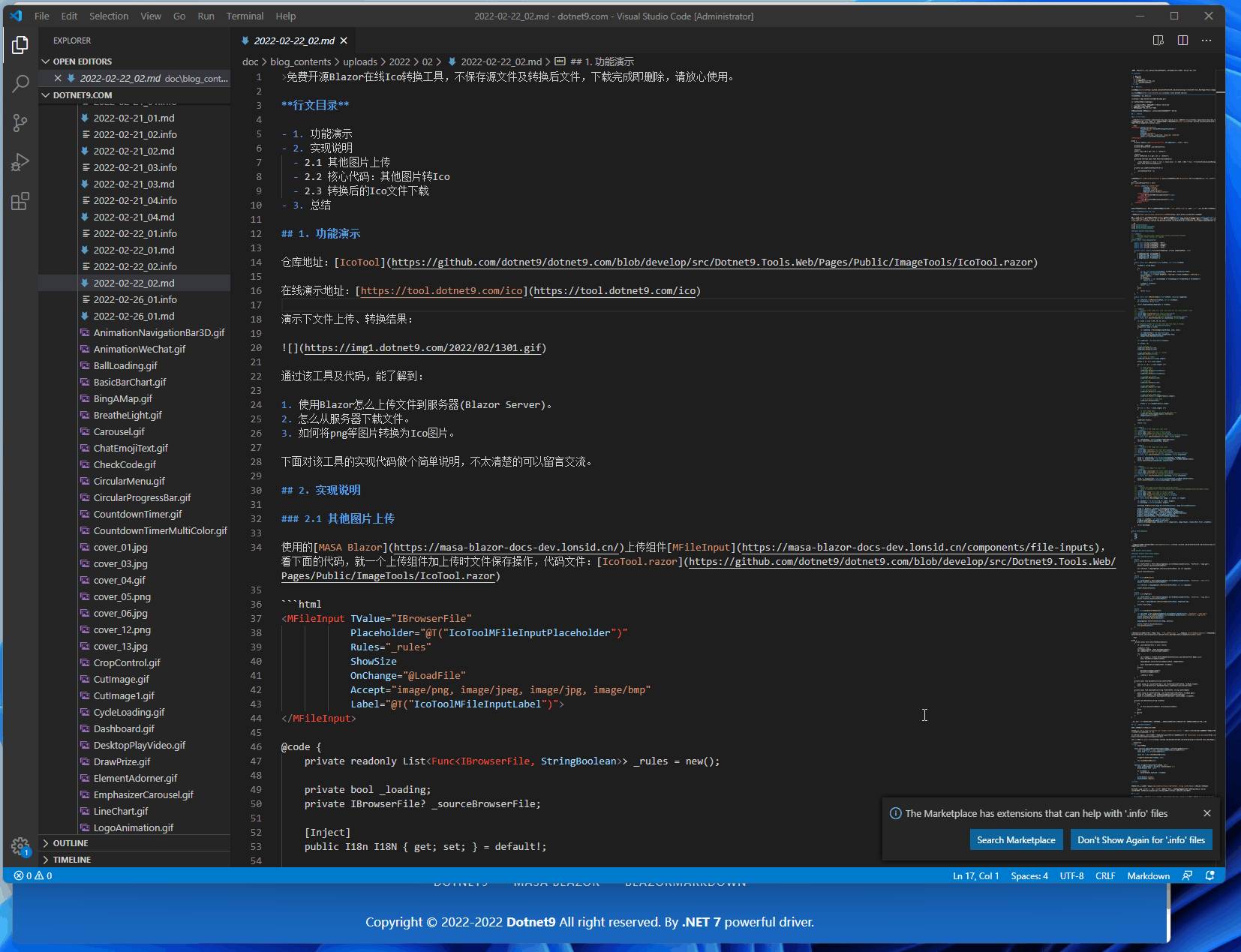The width and height of the screenshot is (1241, 952).
Task: Click Don't Show Again for '.info' files
Action: point(1141,840)
